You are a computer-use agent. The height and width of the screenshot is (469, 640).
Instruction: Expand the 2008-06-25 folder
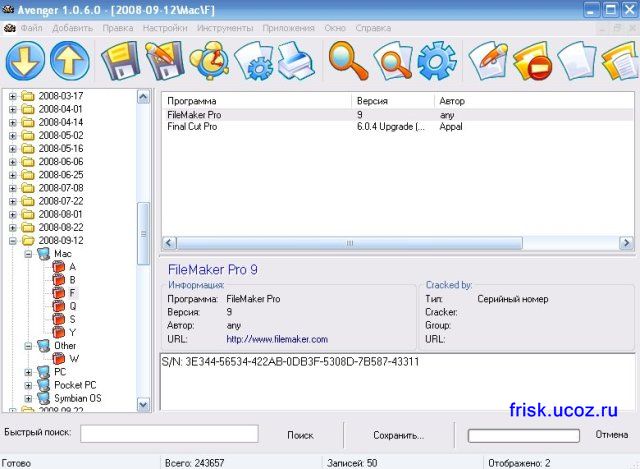click(13, 175)
